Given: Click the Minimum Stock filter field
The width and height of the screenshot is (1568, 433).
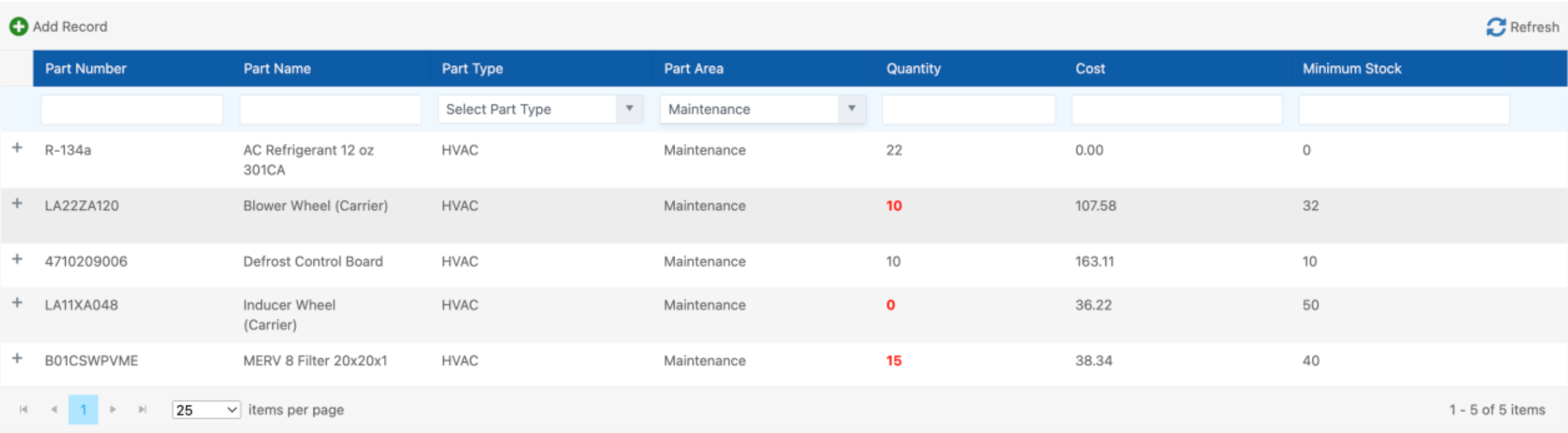Looking at the screenshot, I should (x=1404, y=109).
